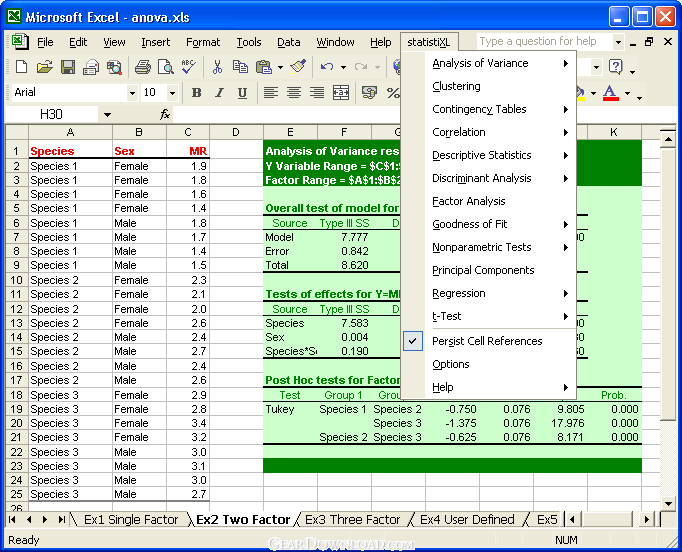Open the Nonparametric Tests submenu
Viewport: 682px width, 552px height.
500,247
